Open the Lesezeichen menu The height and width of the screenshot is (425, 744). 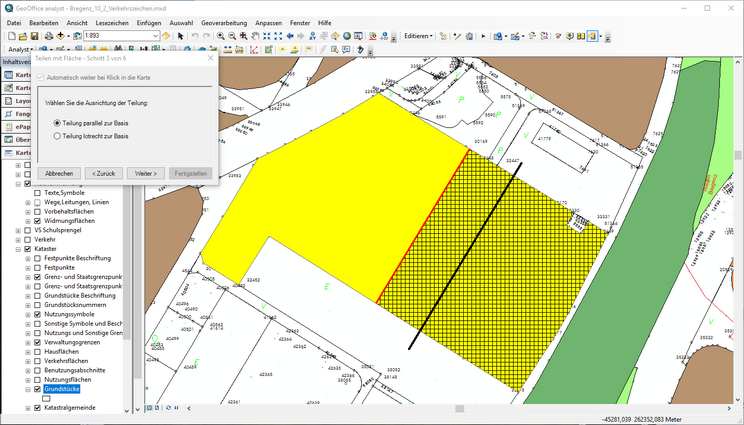(112, 22)
